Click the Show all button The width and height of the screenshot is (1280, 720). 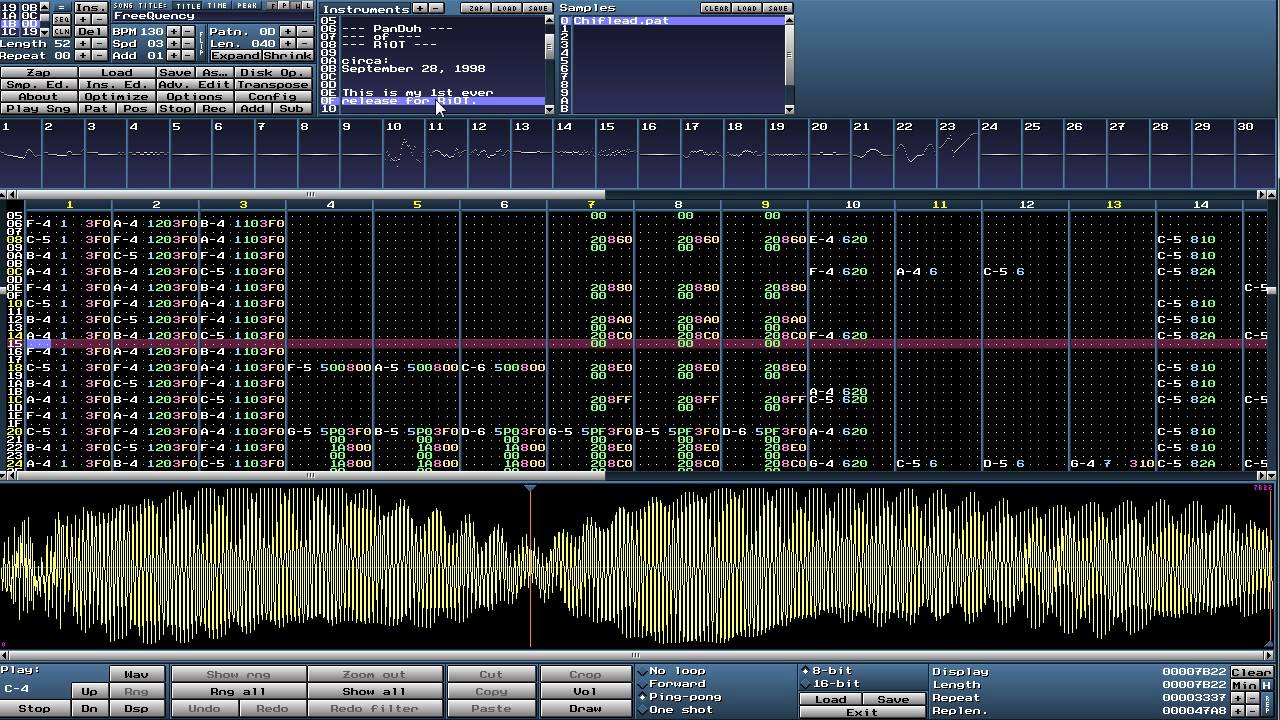click(x=374, y=691)
